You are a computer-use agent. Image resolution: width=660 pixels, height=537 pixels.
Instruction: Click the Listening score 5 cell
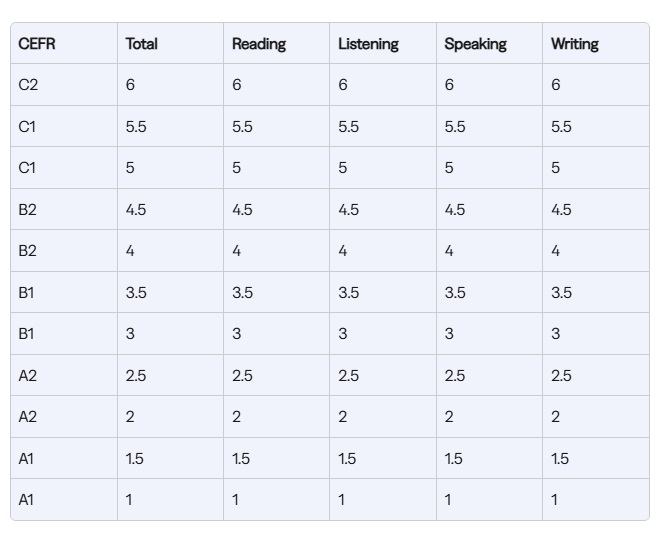(x=343, y=168)
